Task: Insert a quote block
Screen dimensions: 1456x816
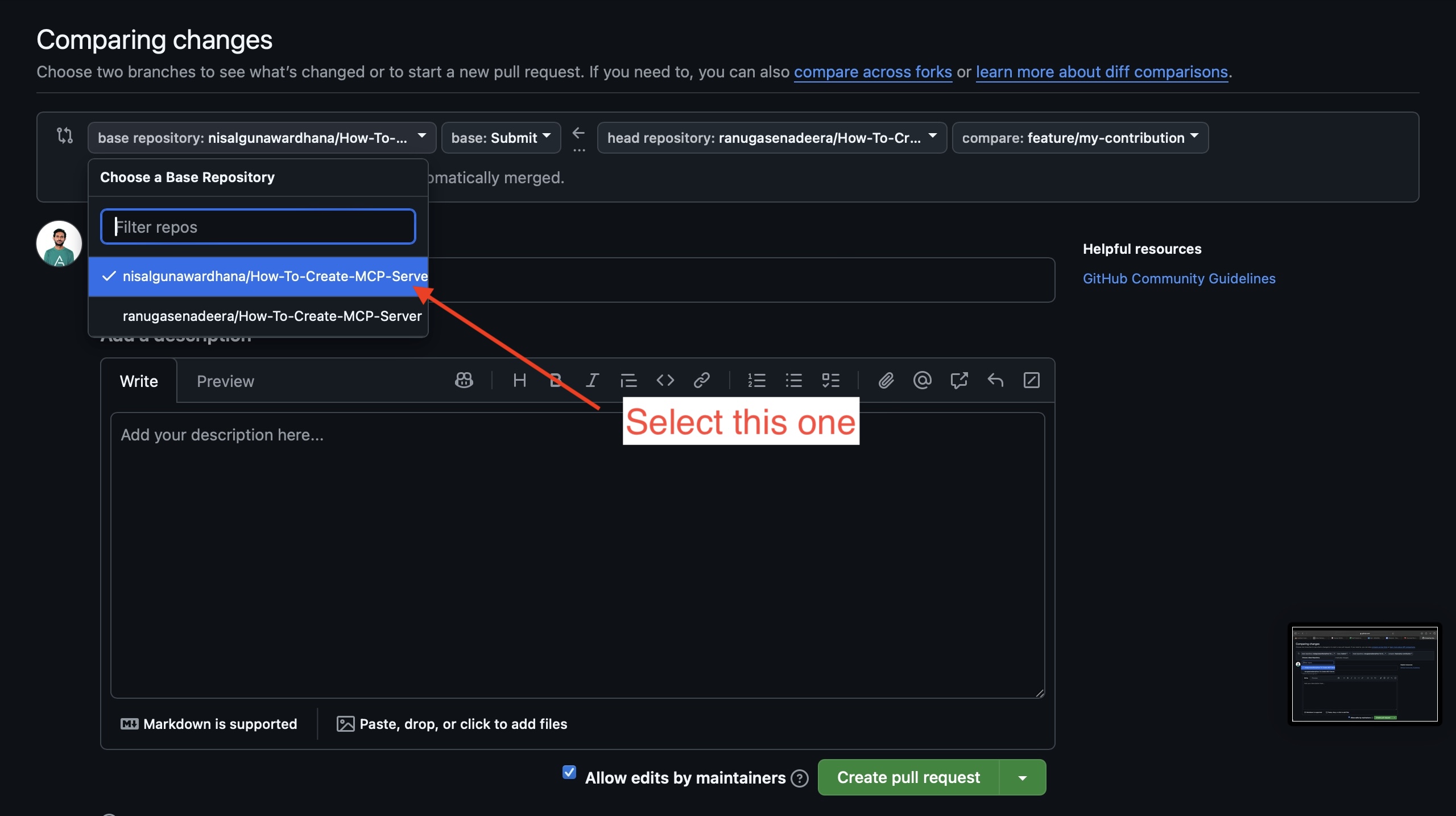Action: 628,380
